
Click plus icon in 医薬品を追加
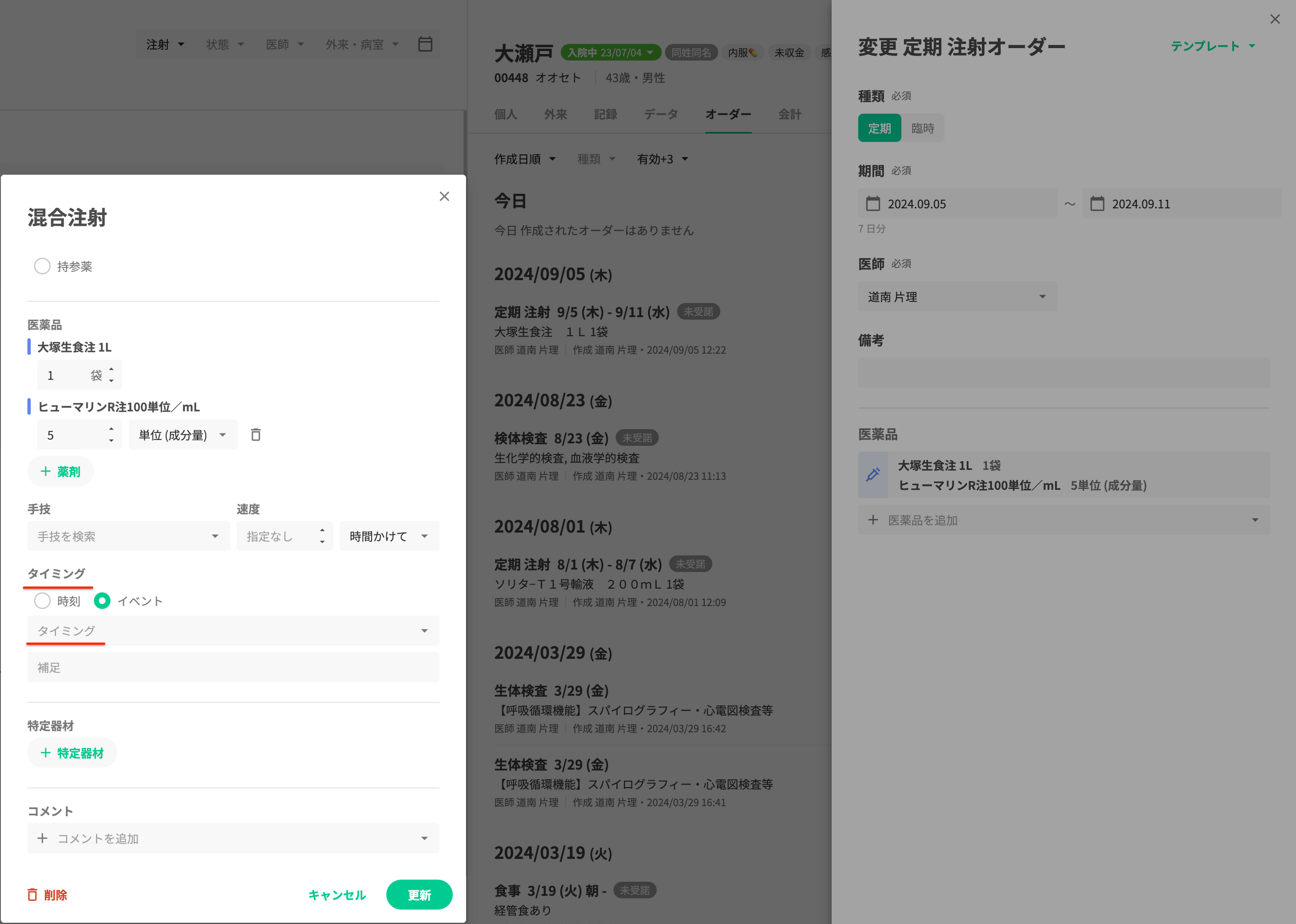point(873,520)
